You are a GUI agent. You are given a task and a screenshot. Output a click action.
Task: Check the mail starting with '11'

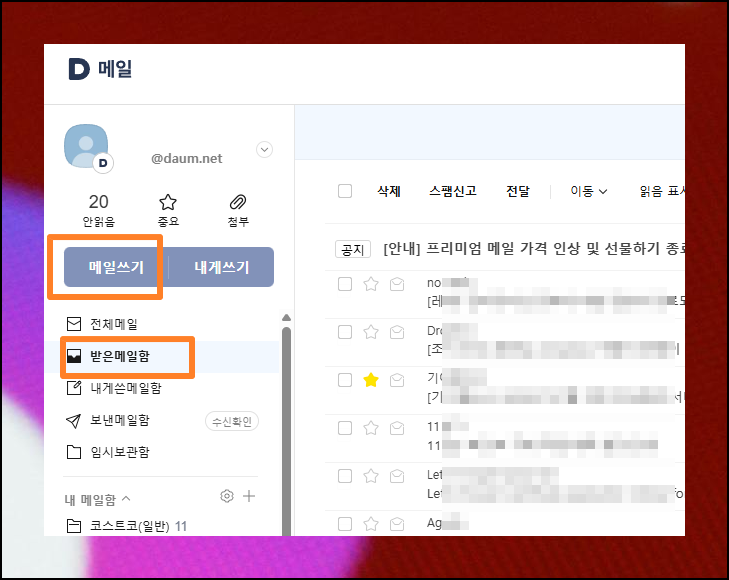point(345,428)
